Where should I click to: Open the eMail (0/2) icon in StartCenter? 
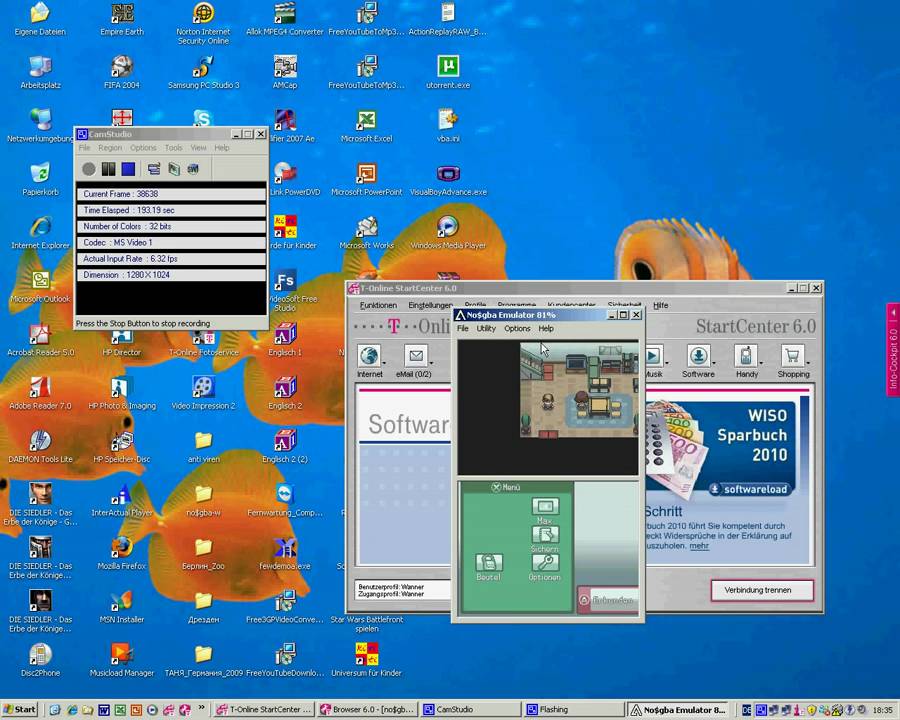pos(416,356)
